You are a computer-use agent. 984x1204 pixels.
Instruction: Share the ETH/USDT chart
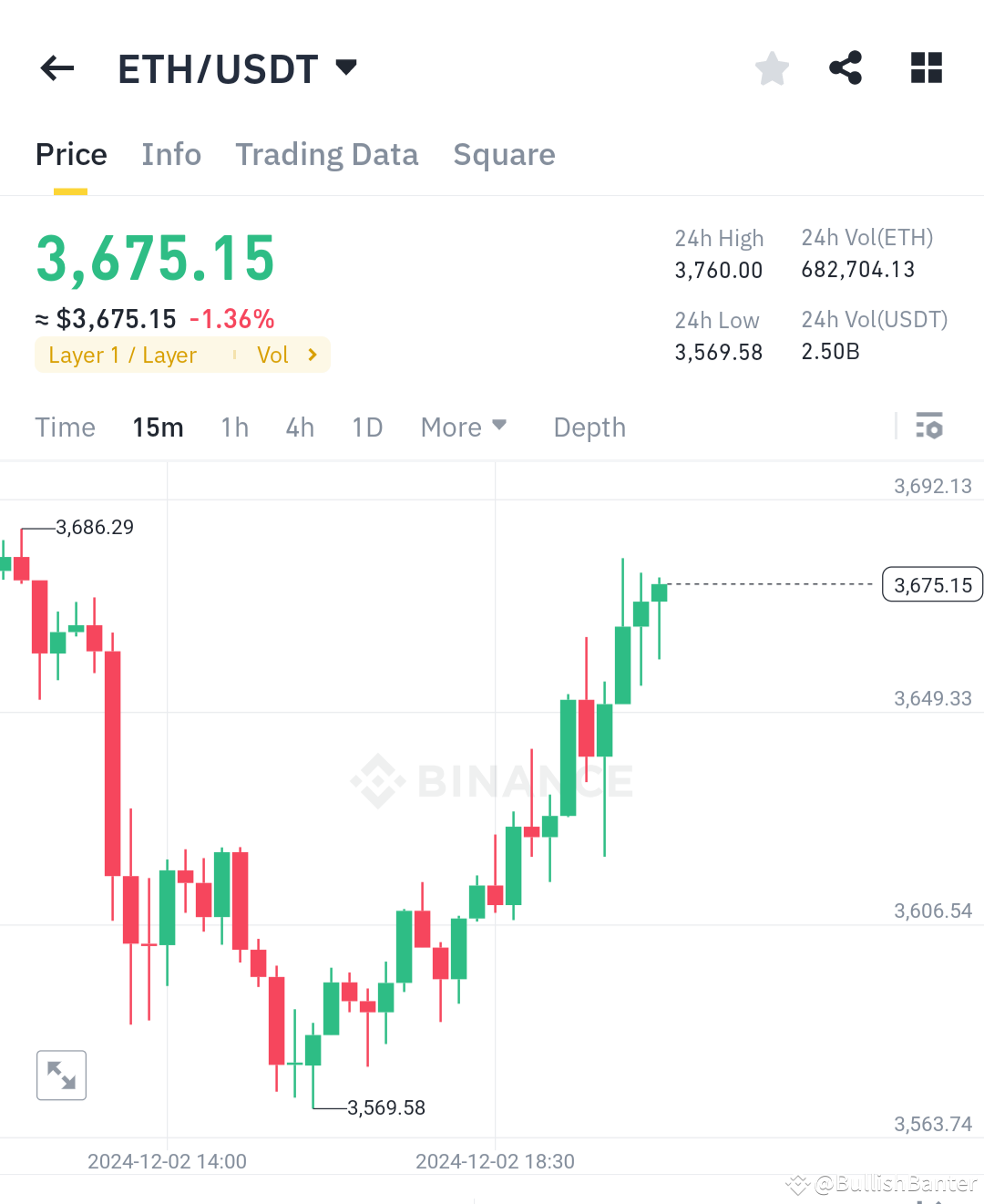click(x=846, y=67)
